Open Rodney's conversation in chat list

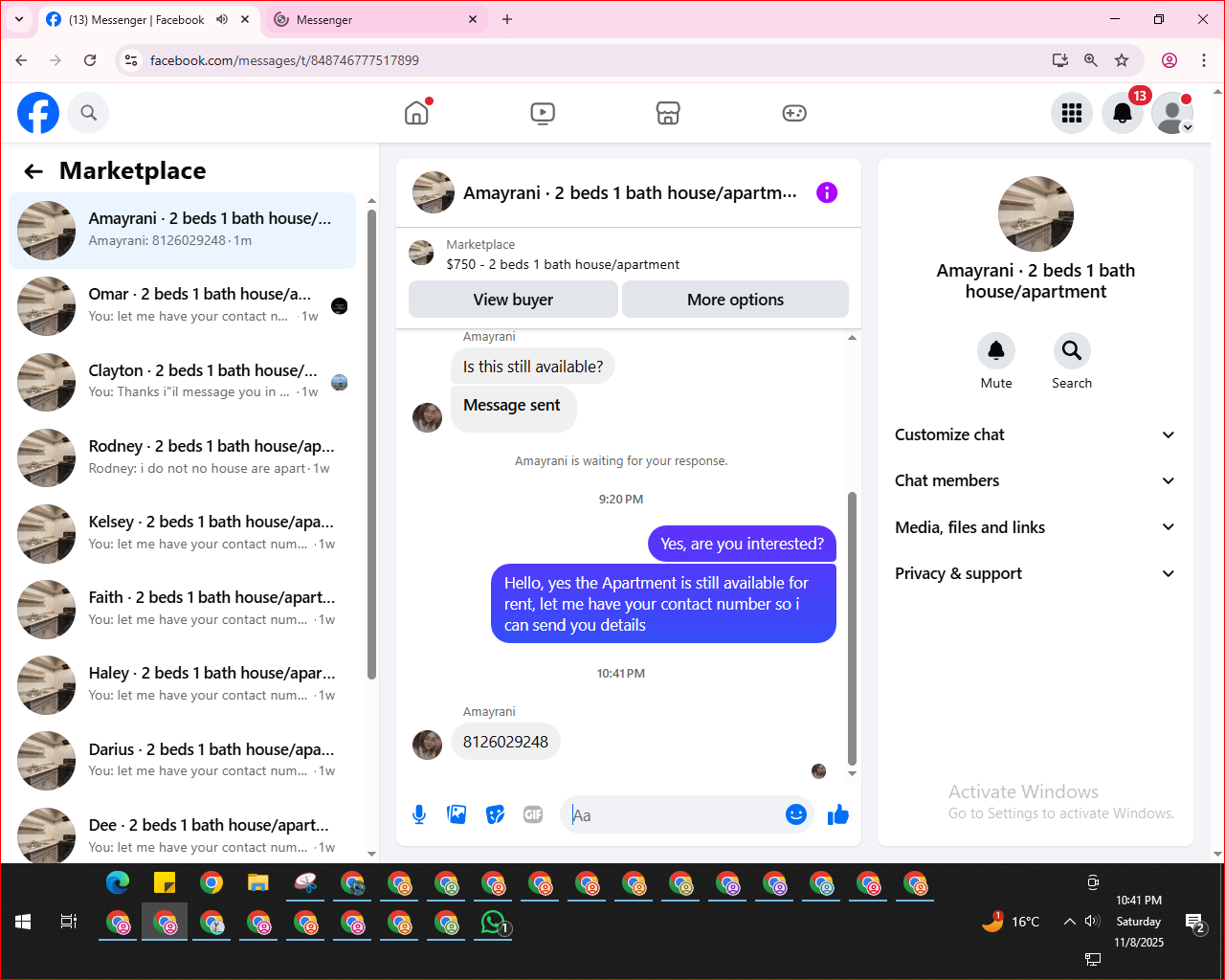(x=183, y=457)
